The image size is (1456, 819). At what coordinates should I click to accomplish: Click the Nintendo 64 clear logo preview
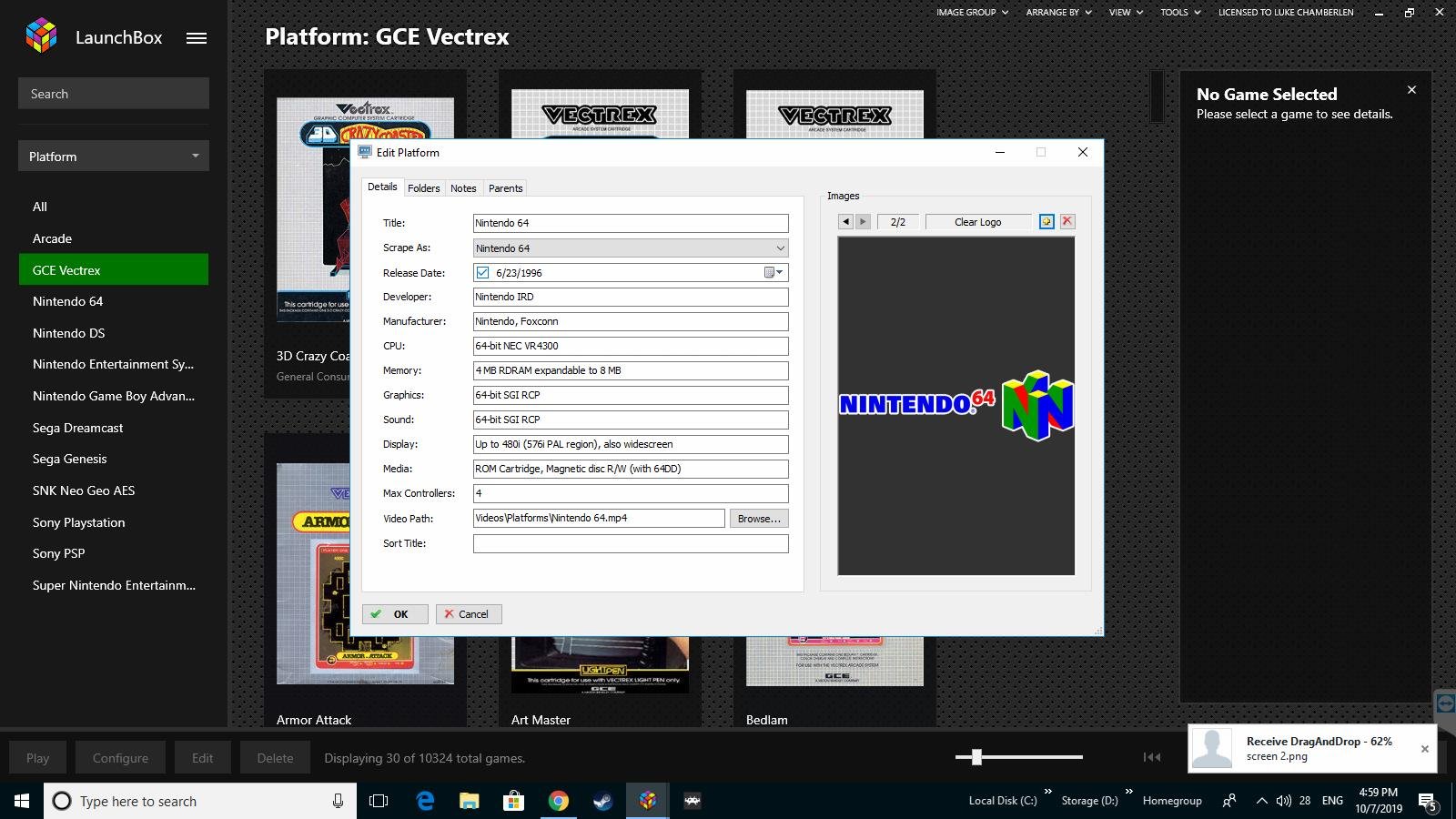[x=955, y=406]
